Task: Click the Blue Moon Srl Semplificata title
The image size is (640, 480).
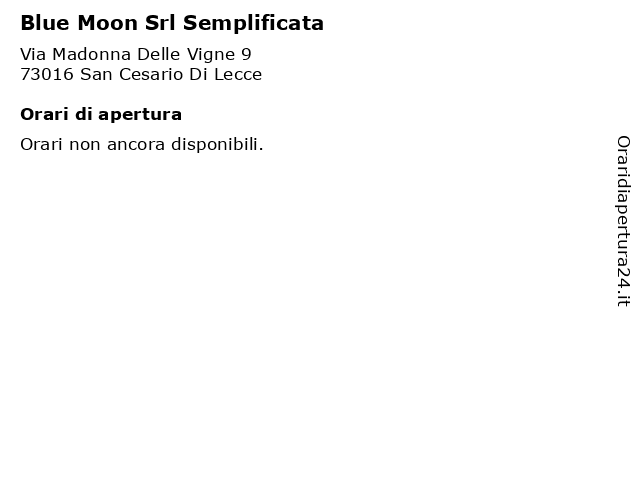Action: (x=172, y=23)
